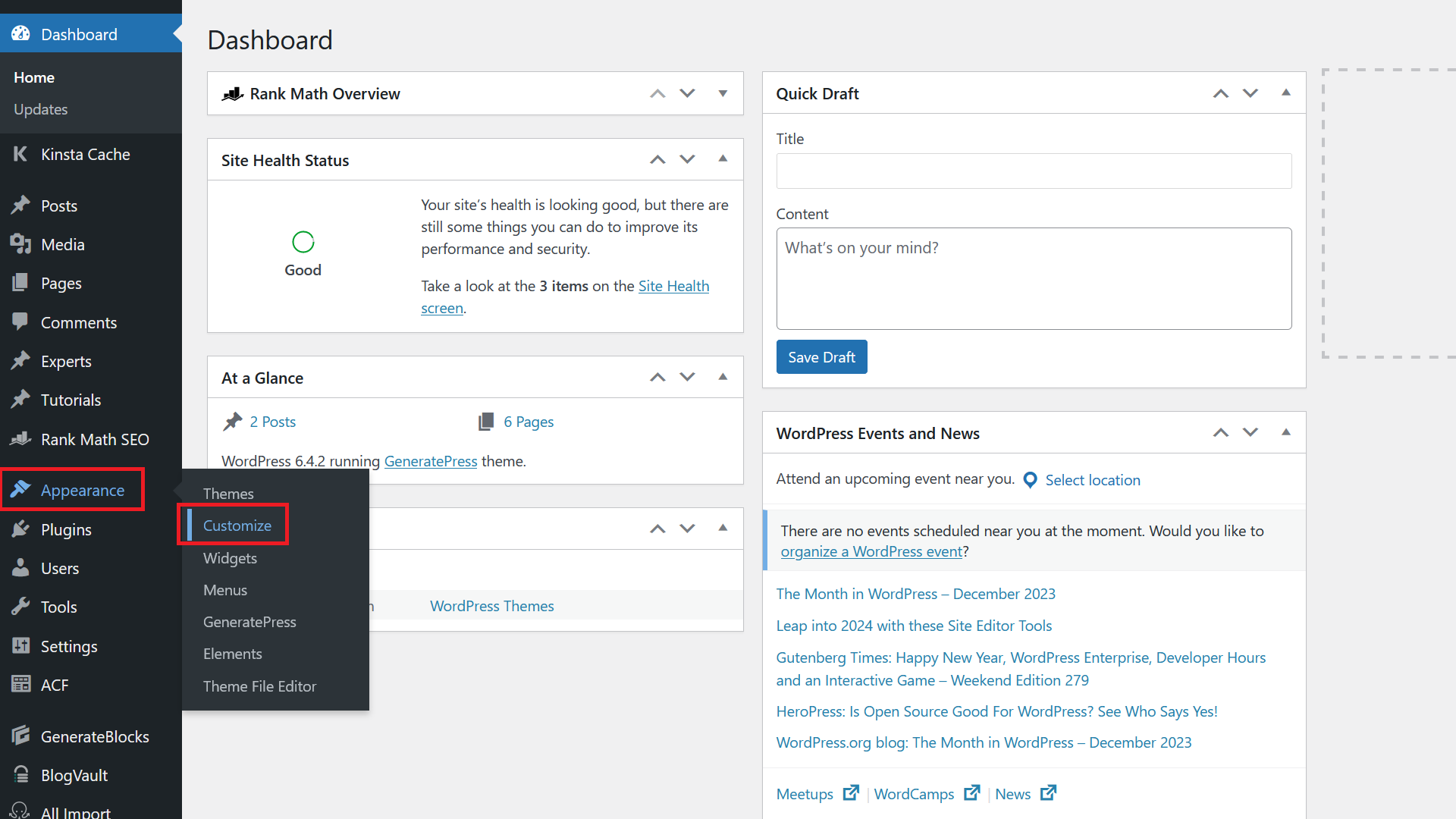
Task: Click the Media icon in sidebar
Action: [19, 245]
